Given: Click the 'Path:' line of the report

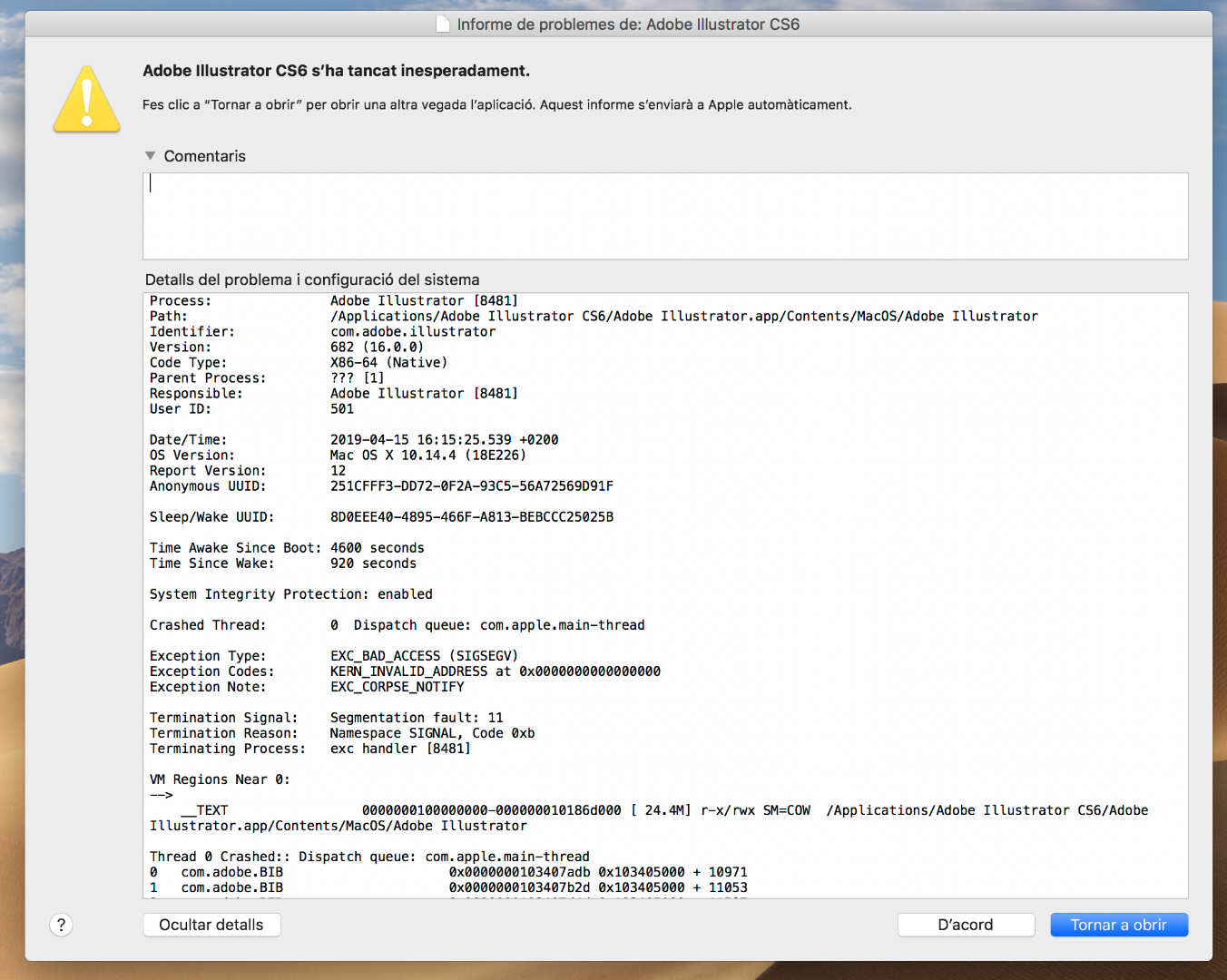Looking at the screenshot, I should pyautogui.click(x=594, y=317).
